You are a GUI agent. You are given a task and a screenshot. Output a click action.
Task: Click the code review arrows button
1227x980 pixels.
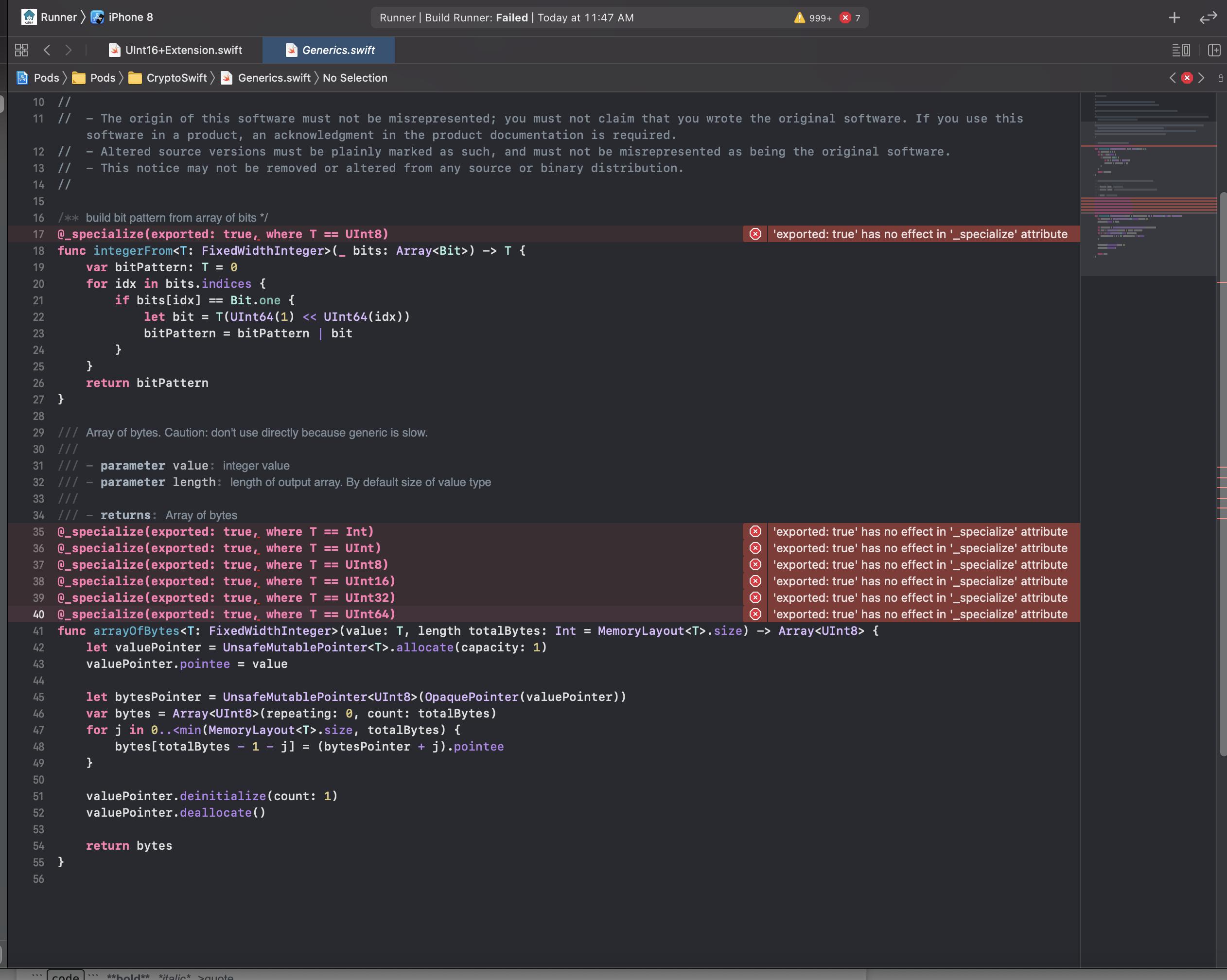tap(1208, 17)
